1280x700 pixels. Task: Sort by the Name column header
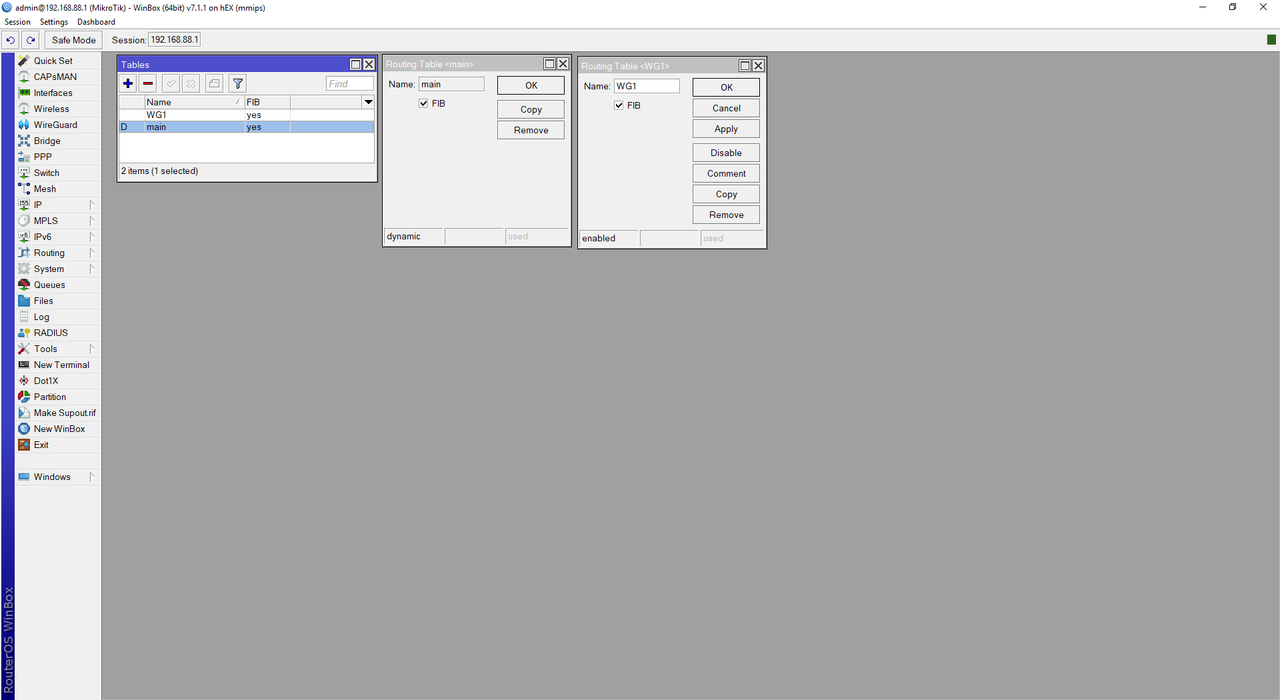(194, 102)
